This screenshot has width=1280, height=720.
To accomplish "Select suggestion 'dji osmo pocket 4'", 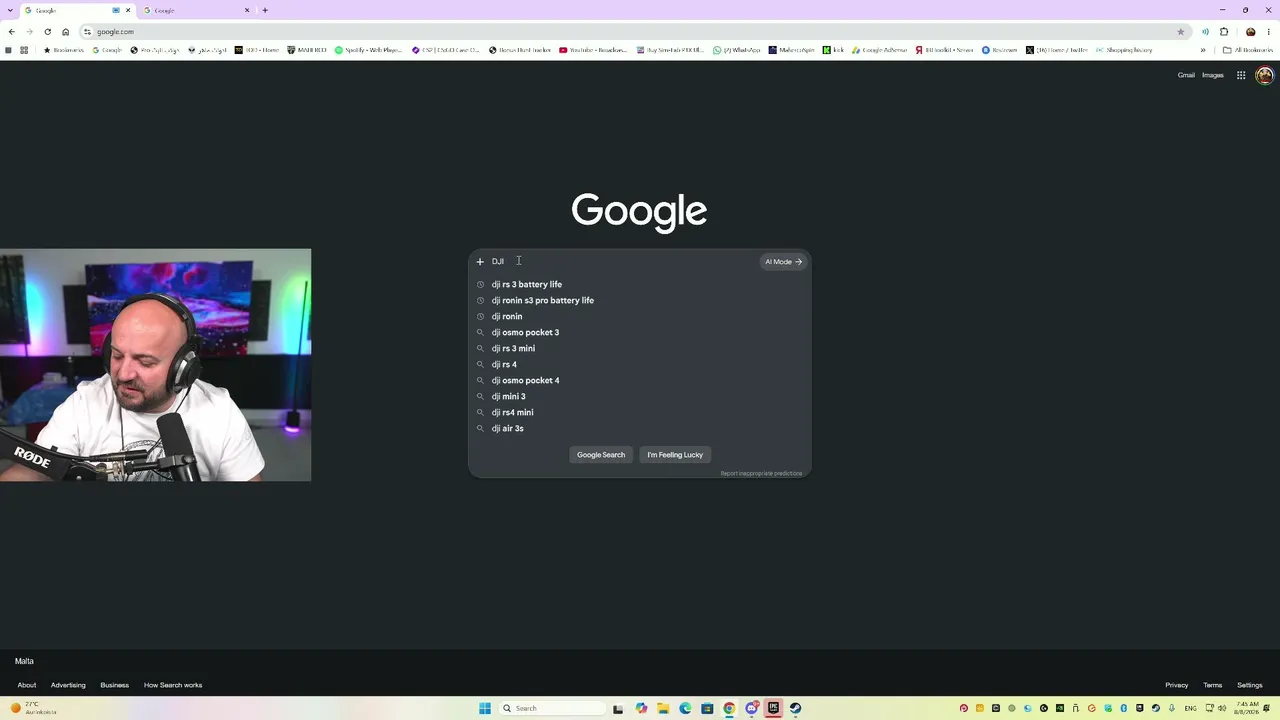I will coord(640,380).
